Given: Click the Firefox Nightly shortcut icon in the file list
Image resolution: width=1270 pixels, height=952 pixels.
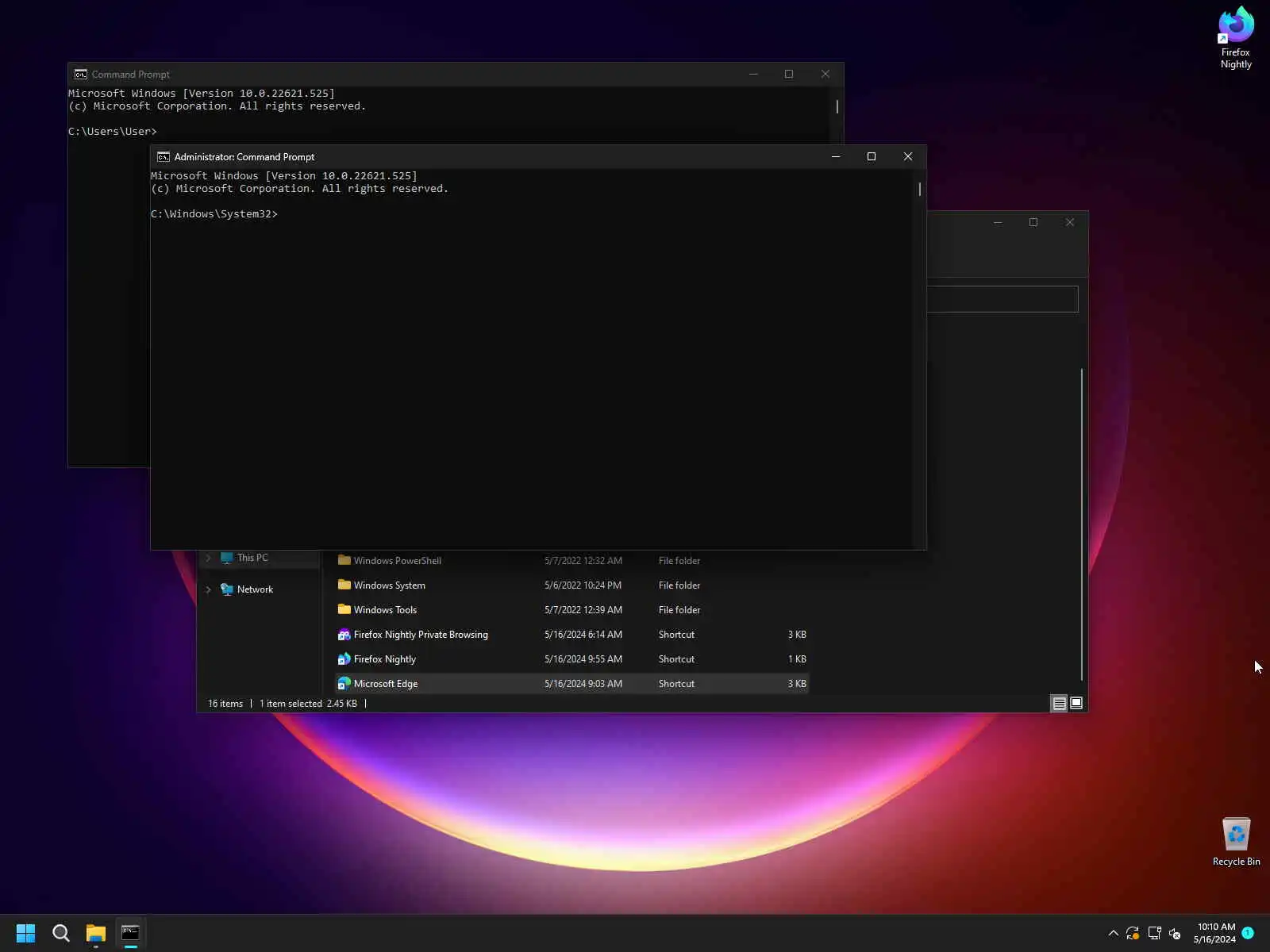Looking at the screenshot, I should [344, 658].
